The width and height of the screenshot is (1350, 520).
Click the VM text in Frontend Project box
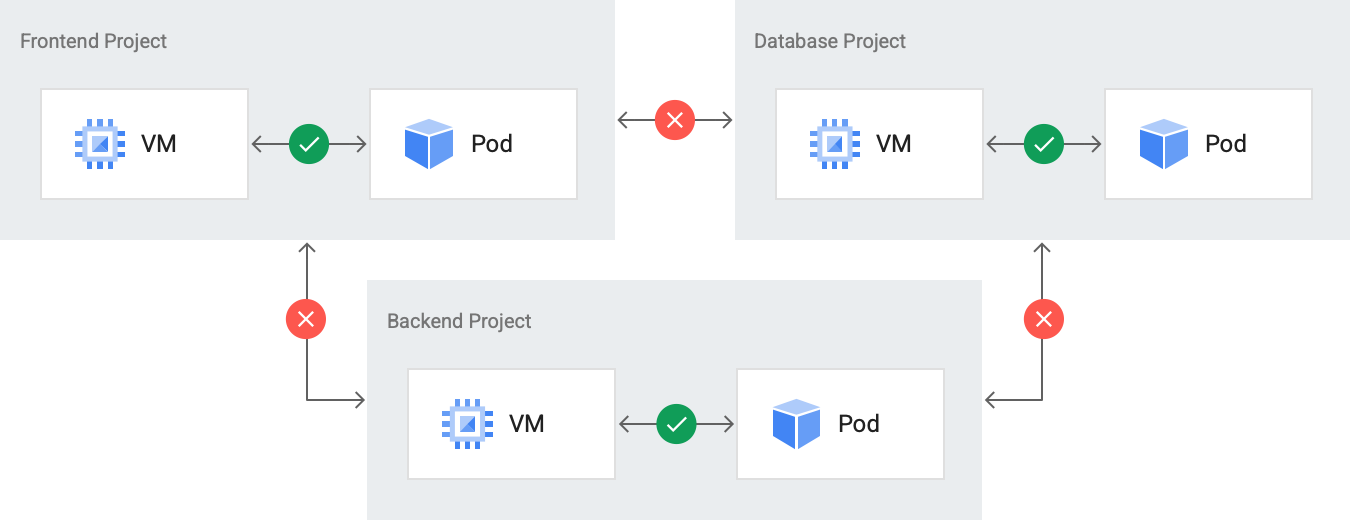pos(159,144)
